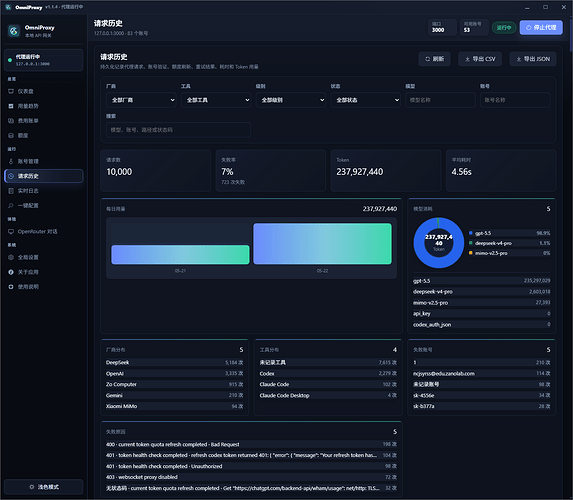
Task: Select the 费用账单 billing icon
Action: (11, 121)
